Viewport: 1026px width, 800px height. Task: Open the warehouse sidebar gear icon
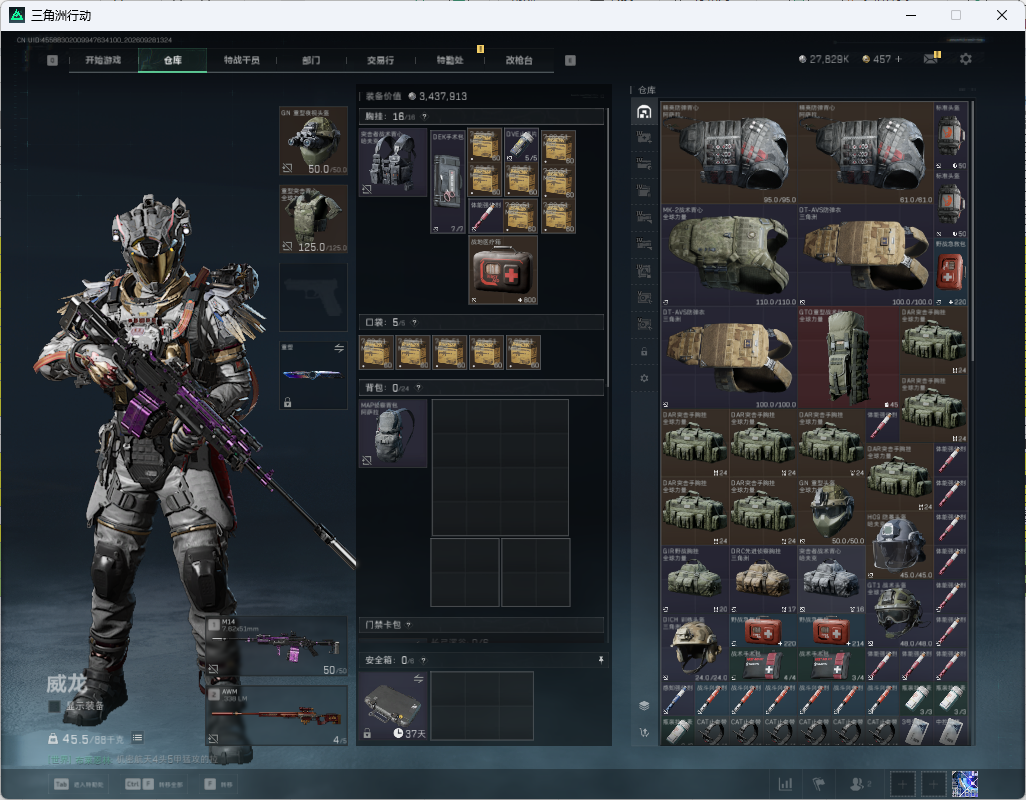coord(644,378)
